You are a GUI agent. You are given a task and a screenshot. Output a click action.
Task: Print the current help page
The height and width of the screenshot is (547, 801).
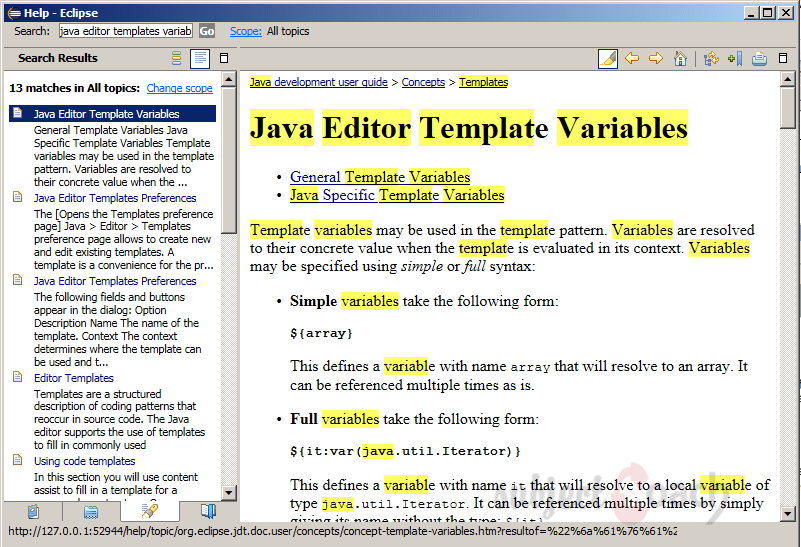click(x=759, y=59)
